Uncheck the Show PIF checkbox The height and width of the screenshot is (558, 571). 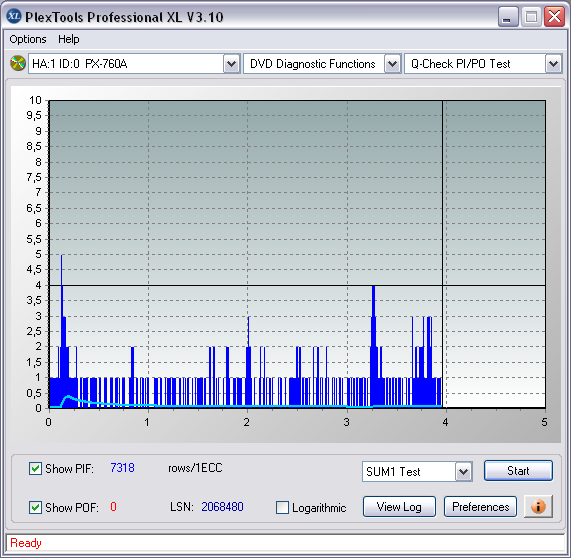click(35, 468)
